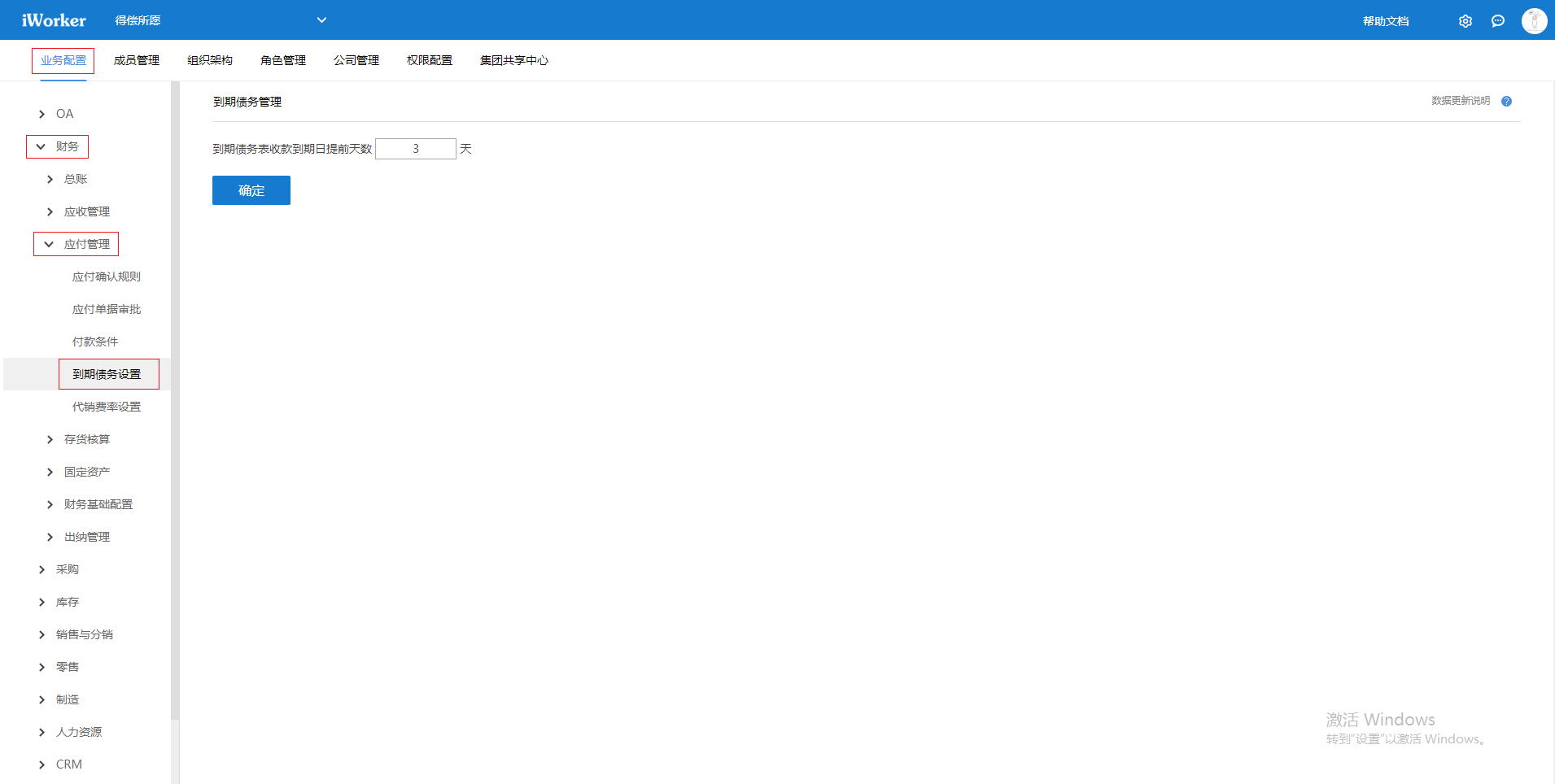Screen dimensions: 1555x784
Task: Expand the 采购 node
Action: coord(41,569)
